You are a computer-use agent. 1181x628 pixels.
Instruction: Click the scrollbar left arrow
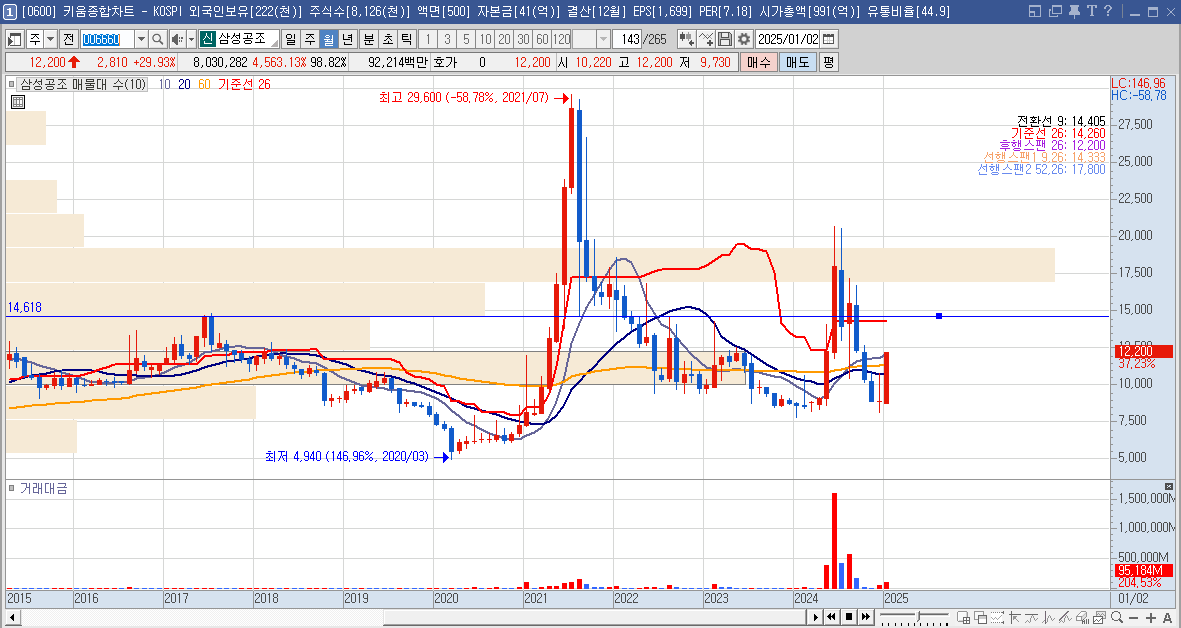click(12, 617)
